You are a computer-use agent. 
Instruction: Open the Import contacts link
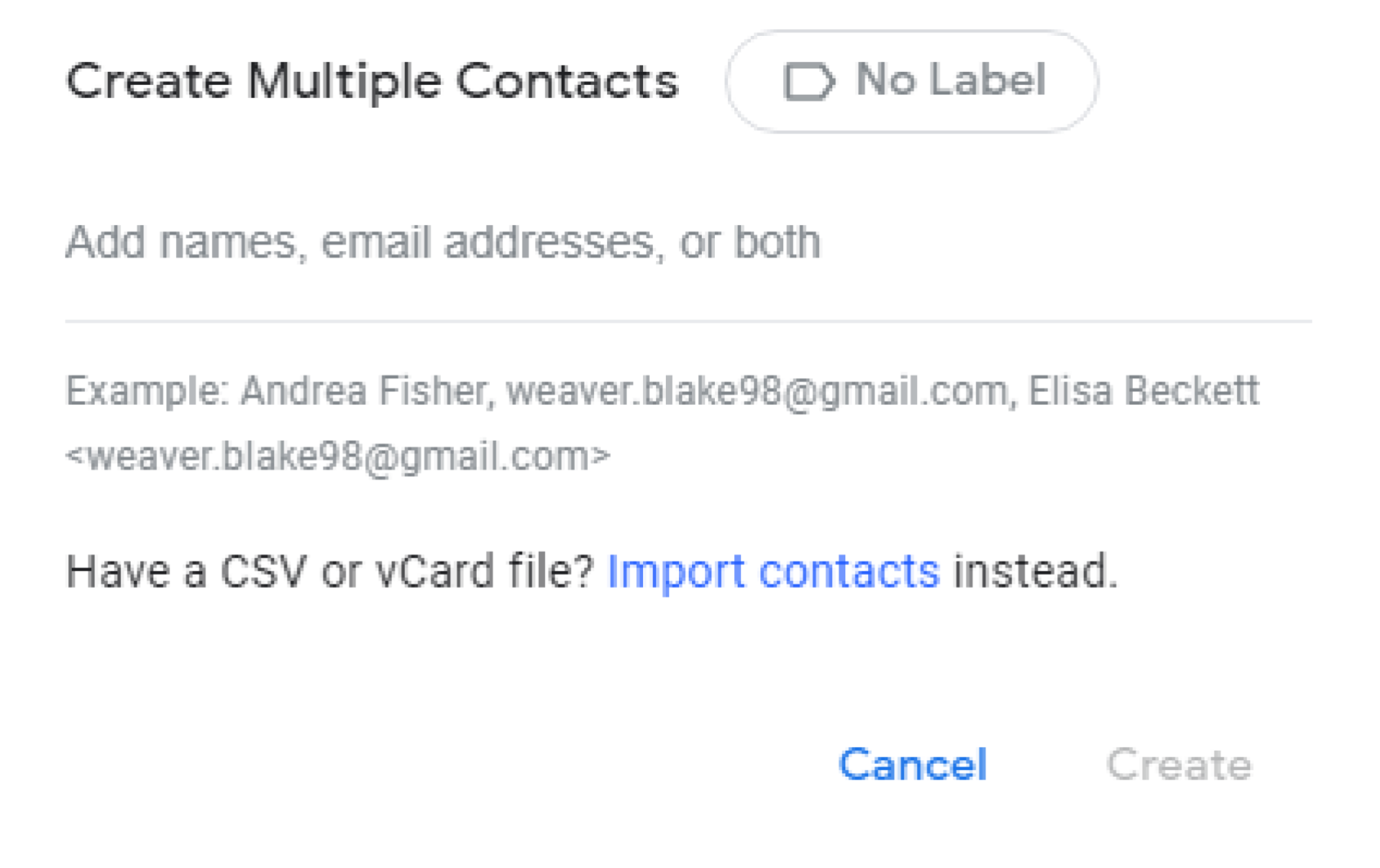coord(773,572)
